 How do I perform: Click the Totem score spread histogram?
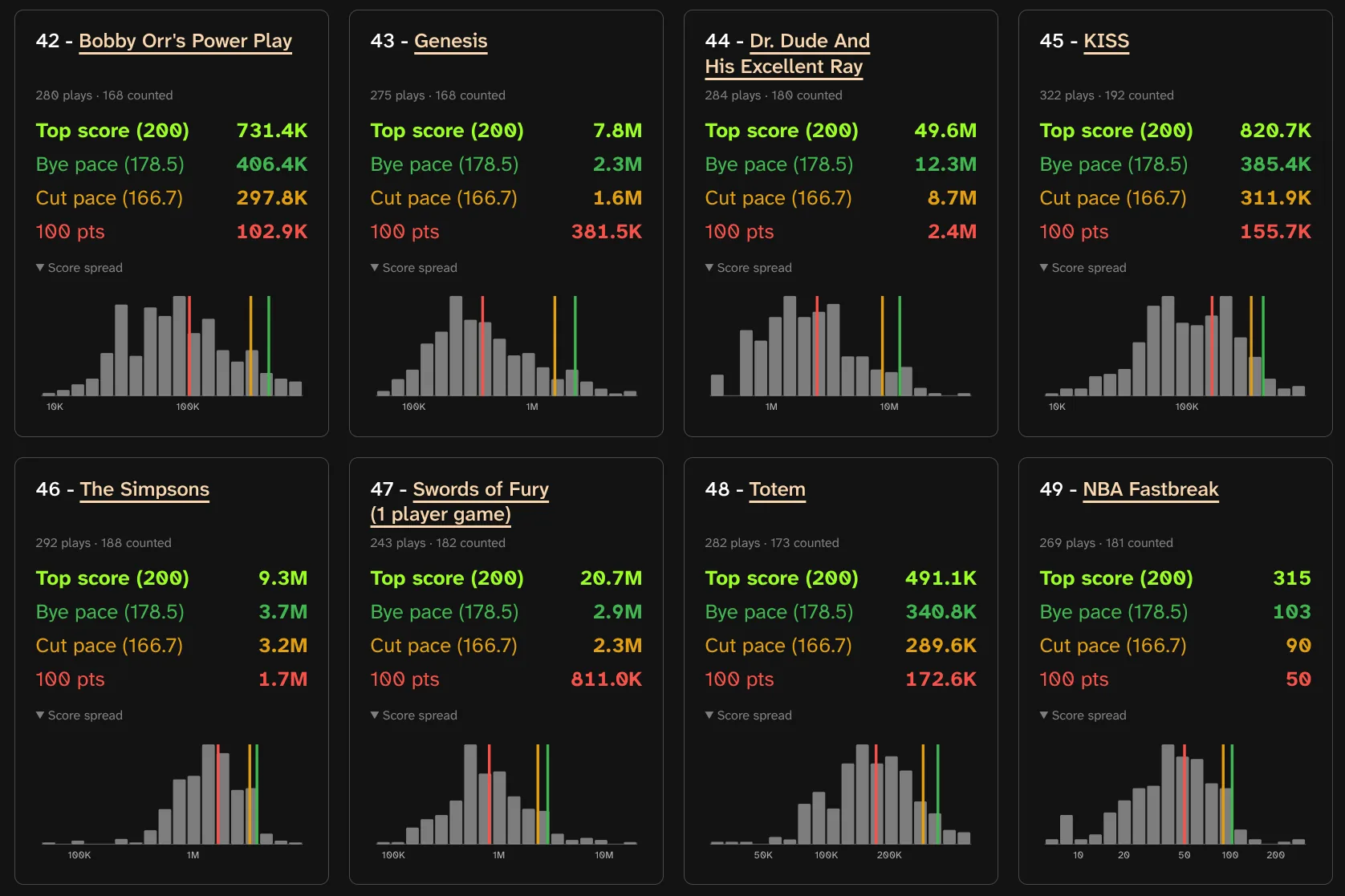point(841,801)
